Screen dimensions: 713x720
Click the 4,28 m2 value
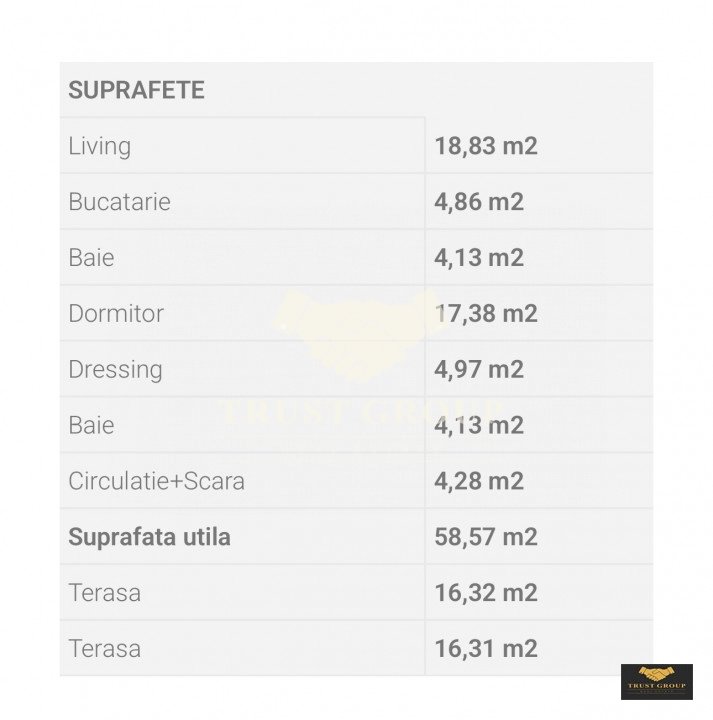479,481
